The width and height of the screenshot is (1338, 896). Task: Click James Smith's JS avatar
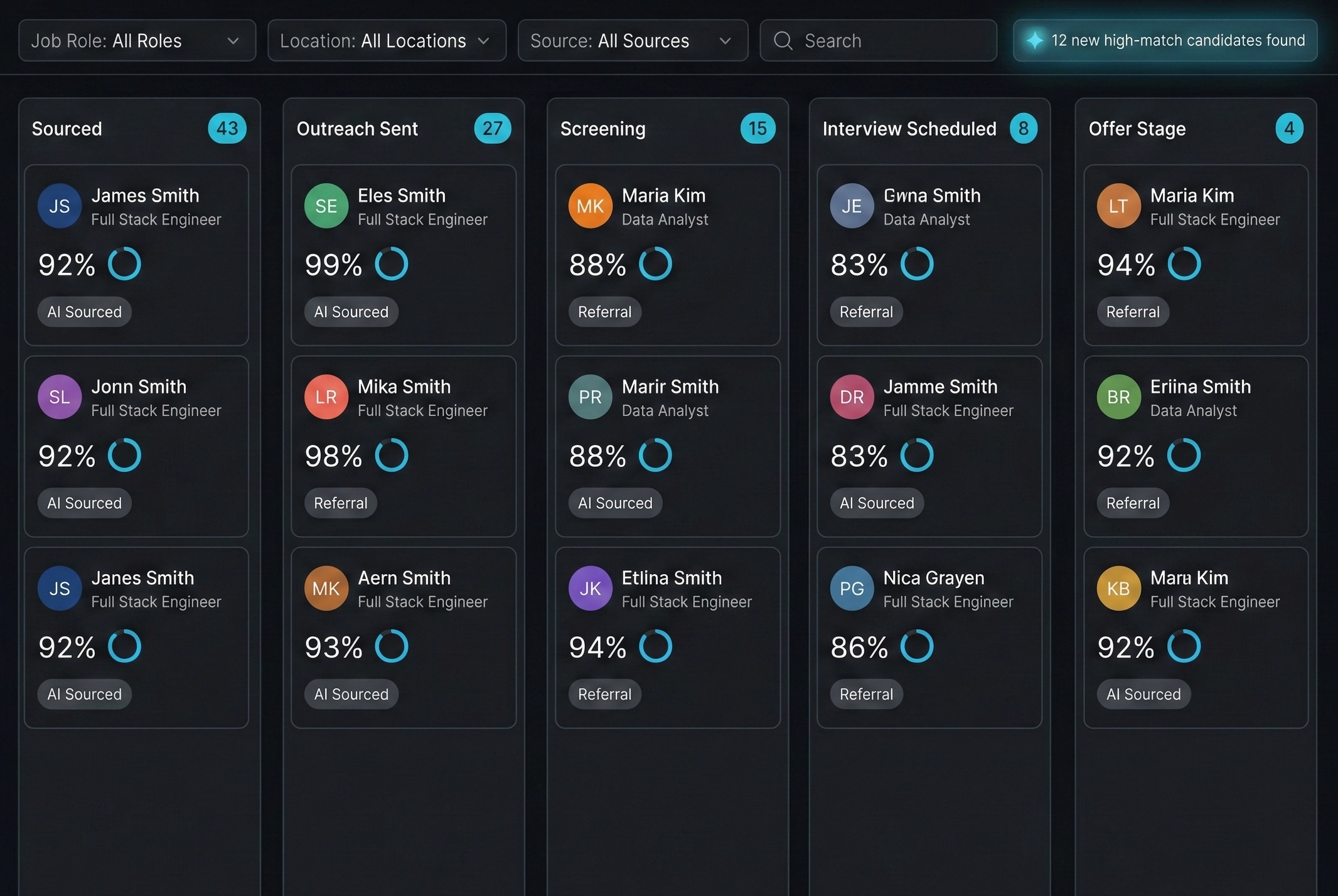(x=59, y=205)
